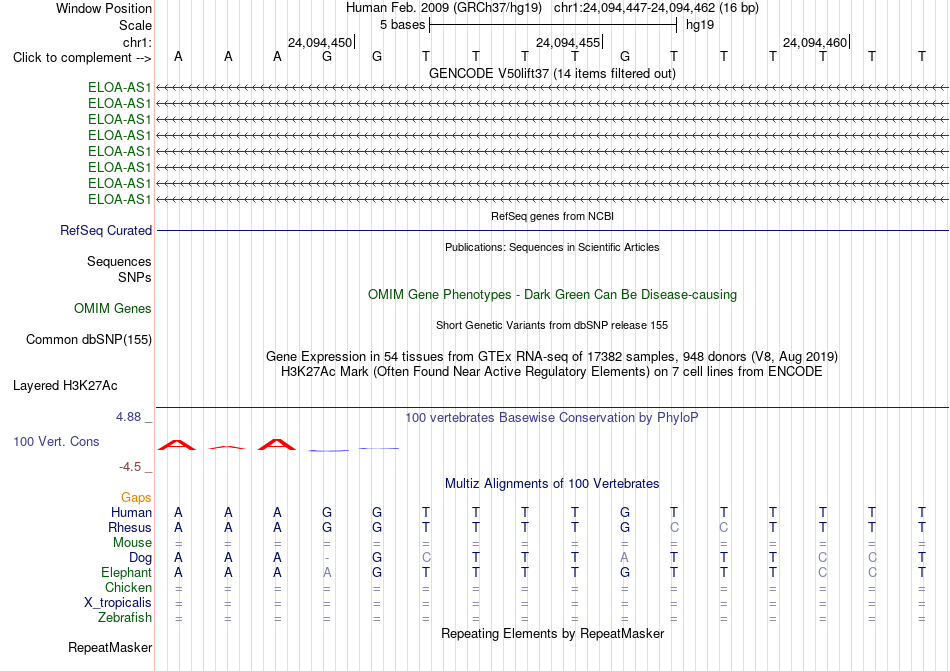Viewport: 950px width, 671px height.
Task: Open 'Repeating Elements by RepeatMasker' title
Action: [x=553, y=634]
